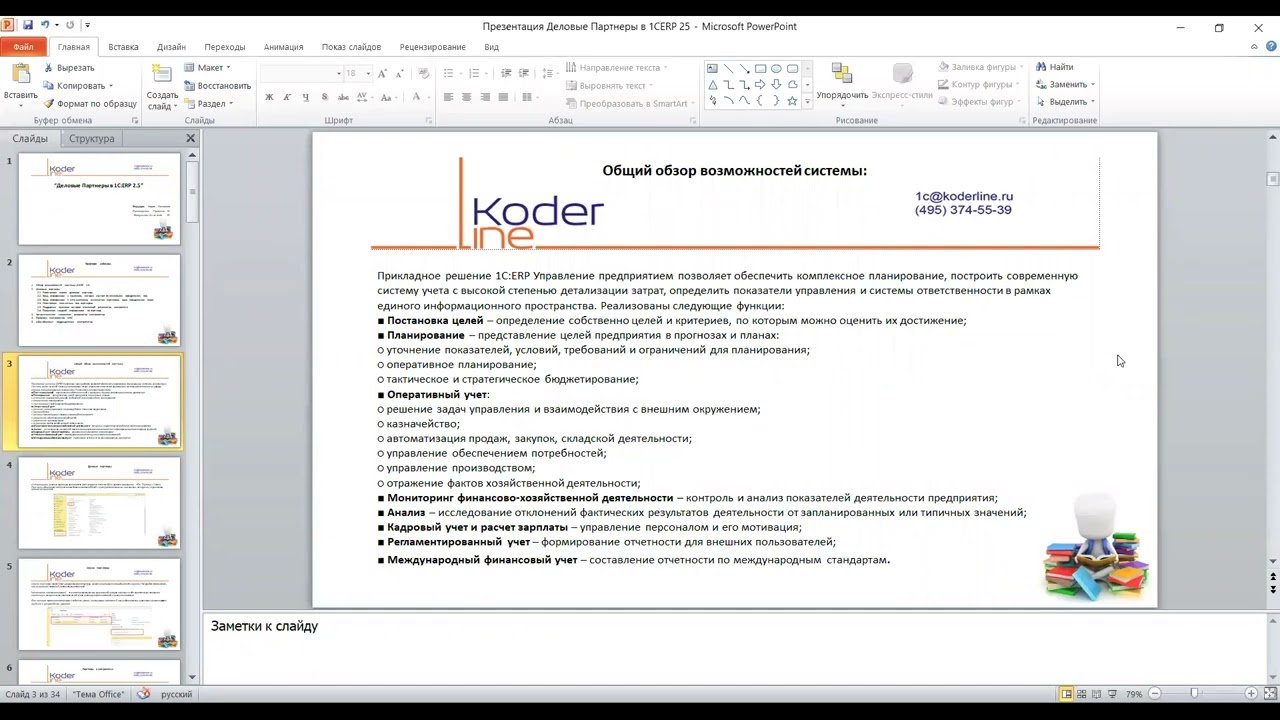Click Format Painter (Формат по образцу)
Viewport: 1280px width, 720px height.
[89, 103]
